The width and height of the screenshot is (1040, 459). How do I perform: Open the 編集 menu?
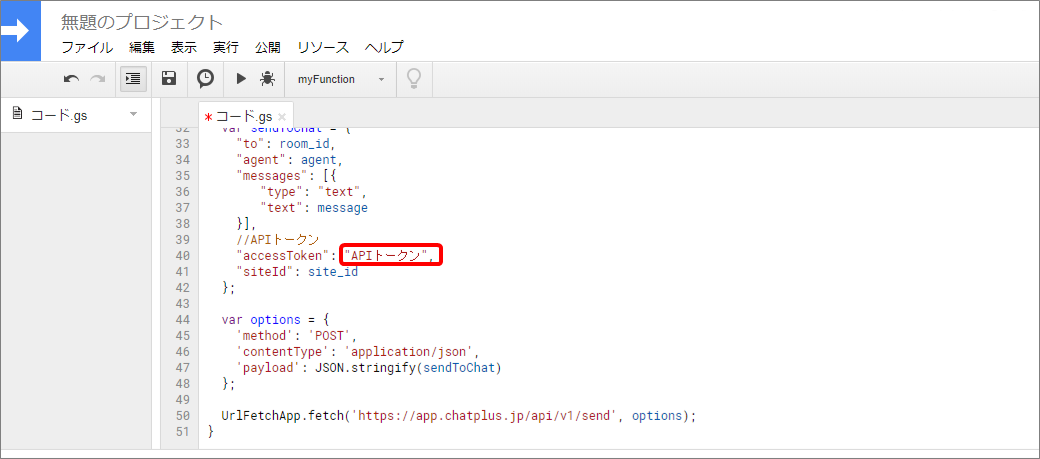click(x=142, y=47)
